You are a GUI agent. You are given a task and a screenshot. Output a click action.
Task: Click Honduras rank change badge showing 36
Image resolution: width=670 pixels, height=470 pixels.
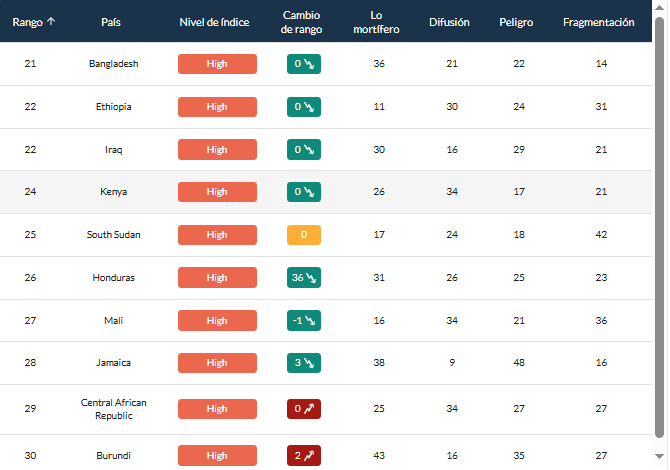[303, 278]
